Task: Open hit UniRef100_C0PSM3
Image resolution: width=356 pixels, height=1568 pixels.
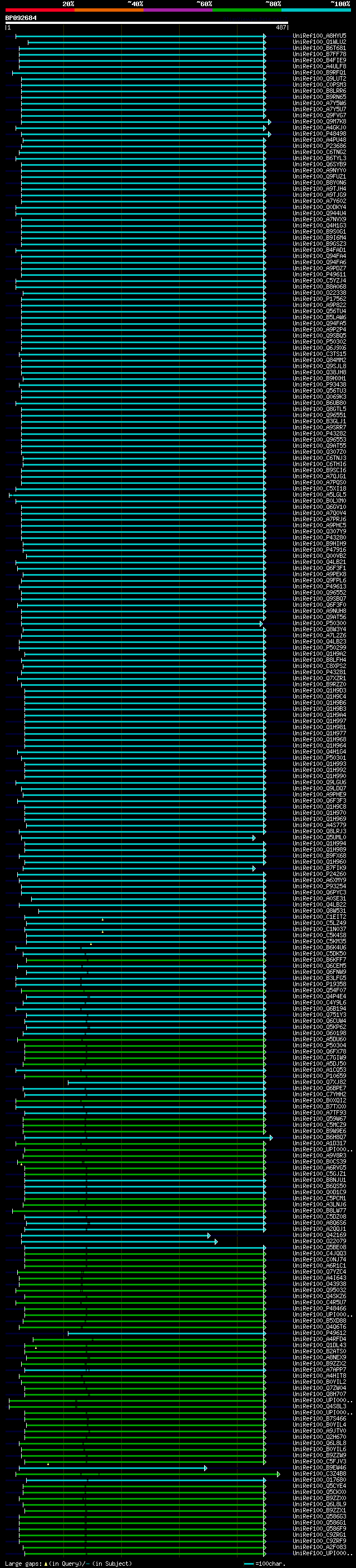Action: [x=319, y=85]
